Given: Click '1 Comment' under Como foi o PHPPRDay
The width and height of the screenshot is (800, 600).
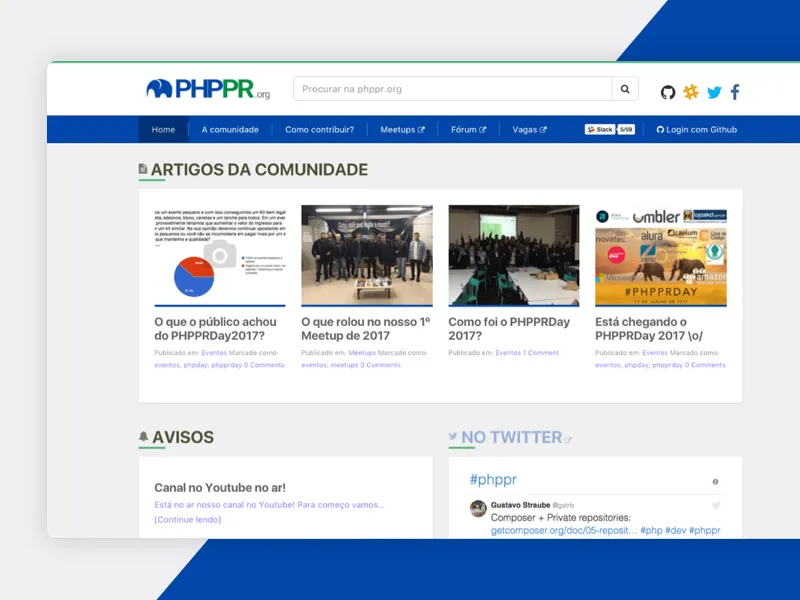Looking at the screenshot, I should [x=541, y=353].
